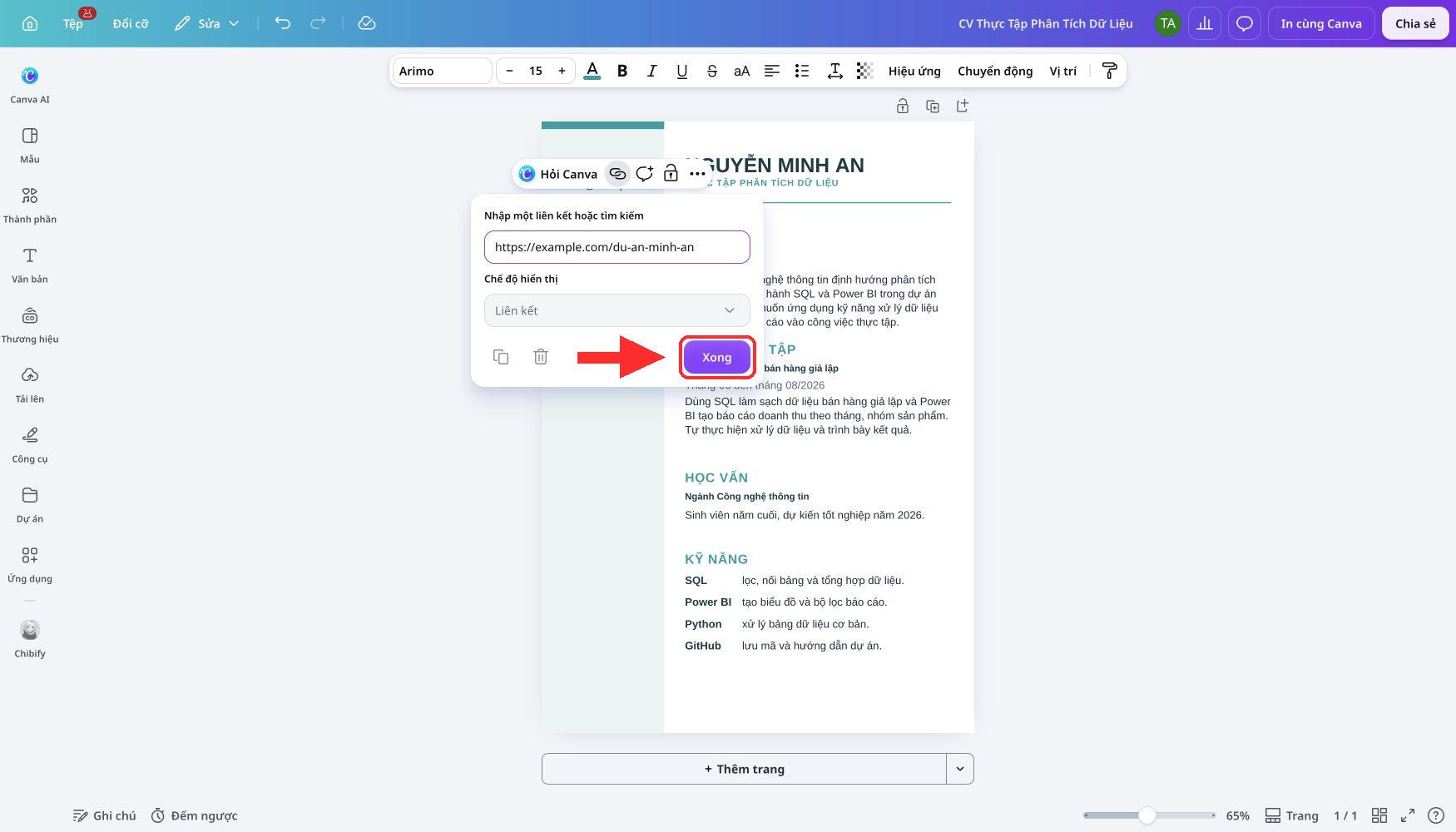
Task: Open the comments speech bubble icon
Action: point(1245,23)
